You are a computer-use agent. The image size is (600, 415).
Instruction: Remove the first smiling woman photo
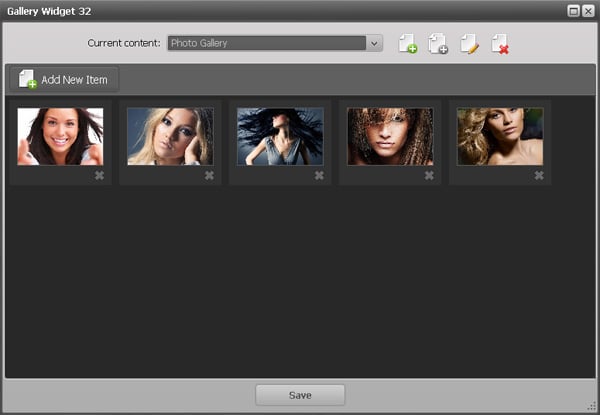(99, 176)
